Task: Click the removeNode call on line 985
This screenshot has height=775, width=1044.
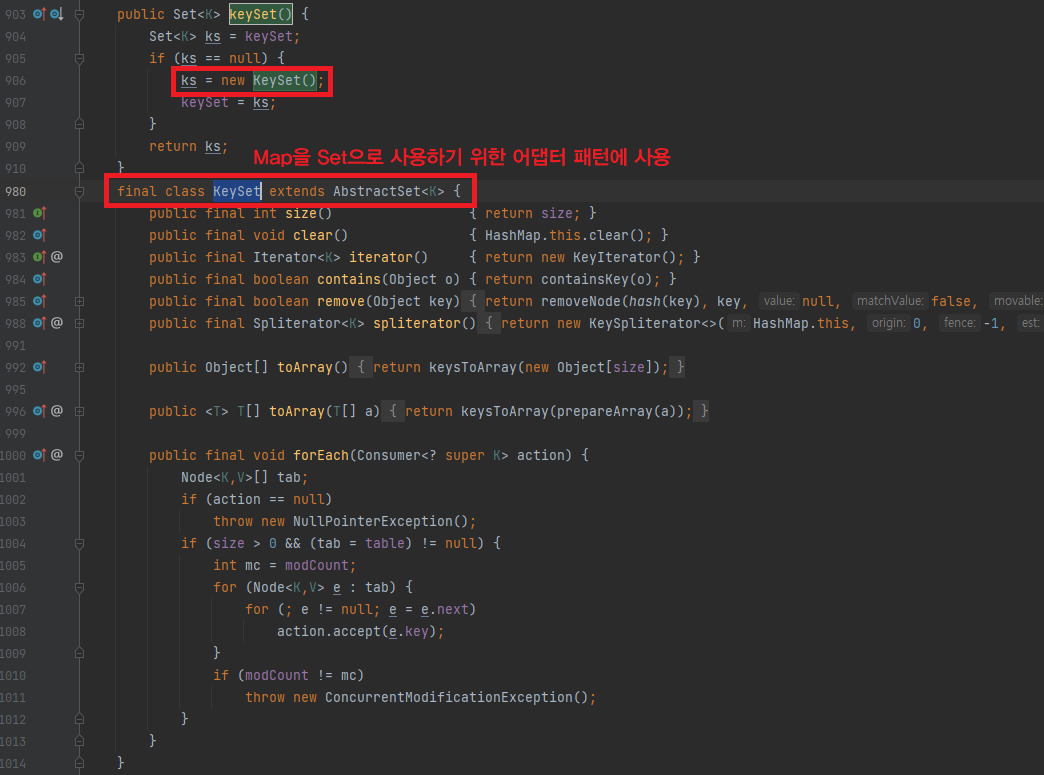Action: coord(580,301)
